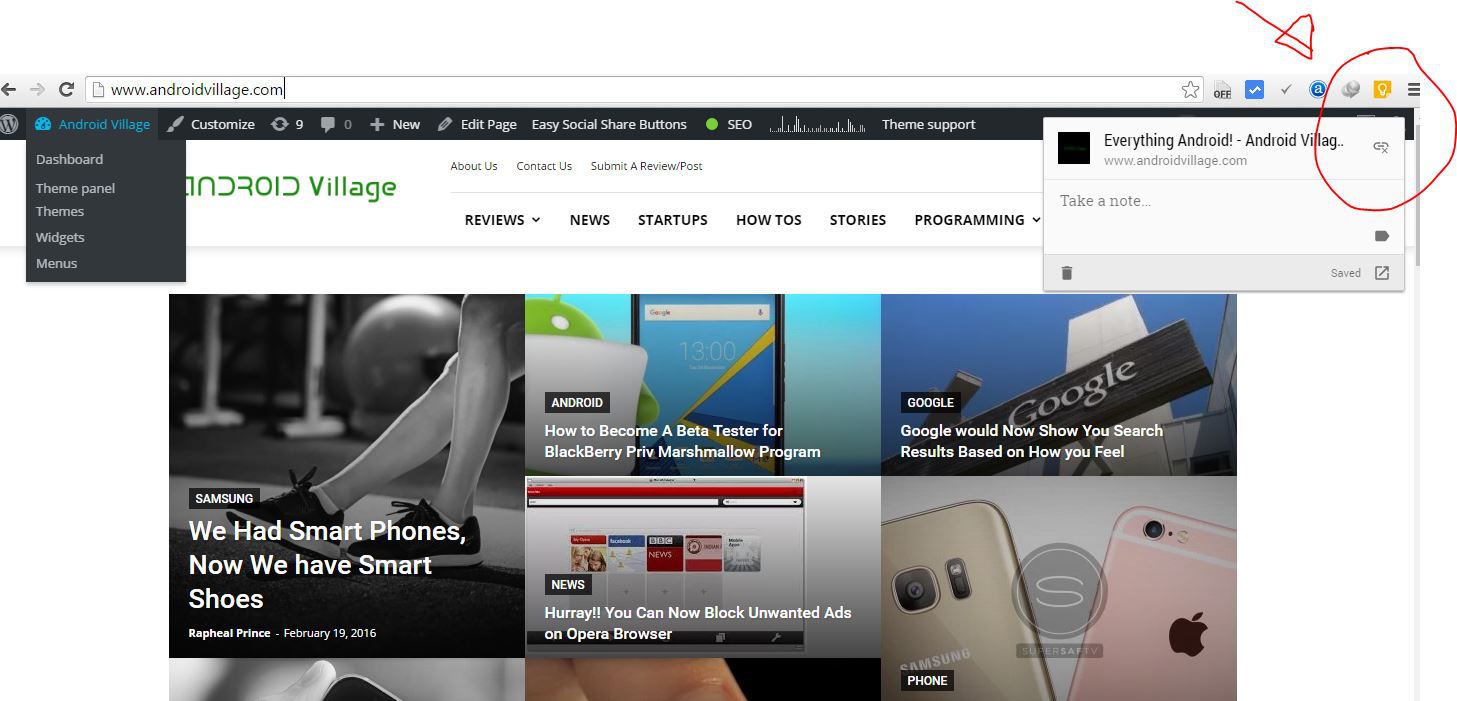
Task: Click the Google Keep lightbulb extension icon
Action: [x=1382, y=90]
